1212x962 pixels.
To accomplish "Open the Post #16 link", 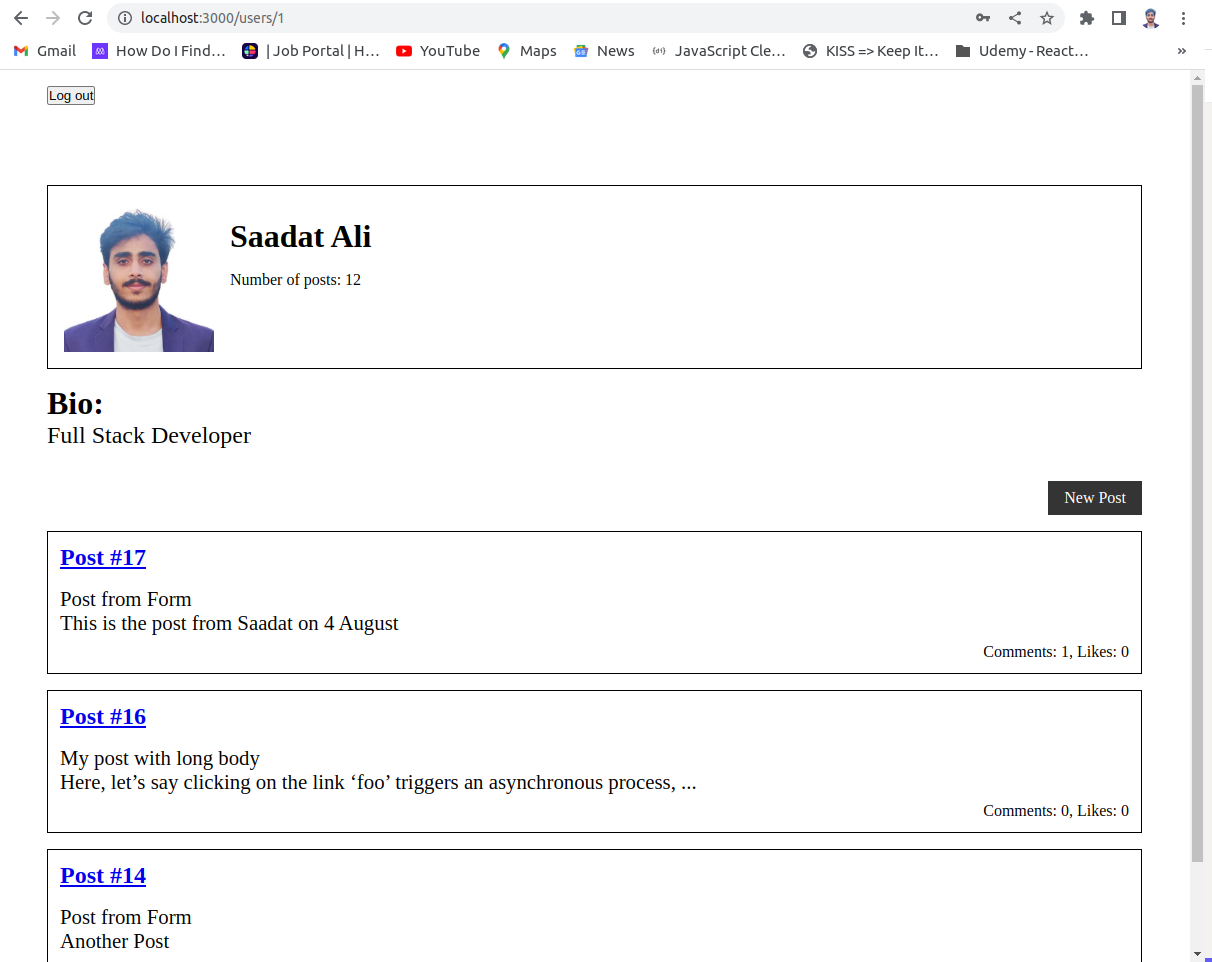I will pos(103,716).
